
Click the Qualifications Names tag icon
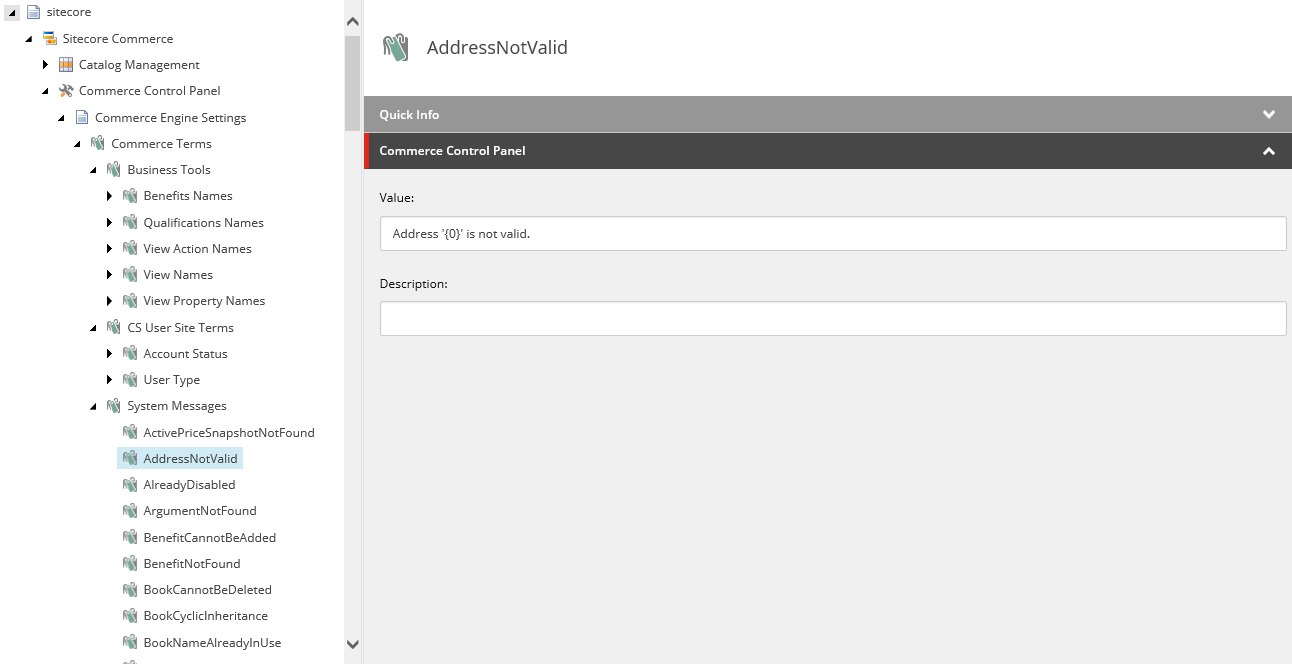(x=130, y=222)
